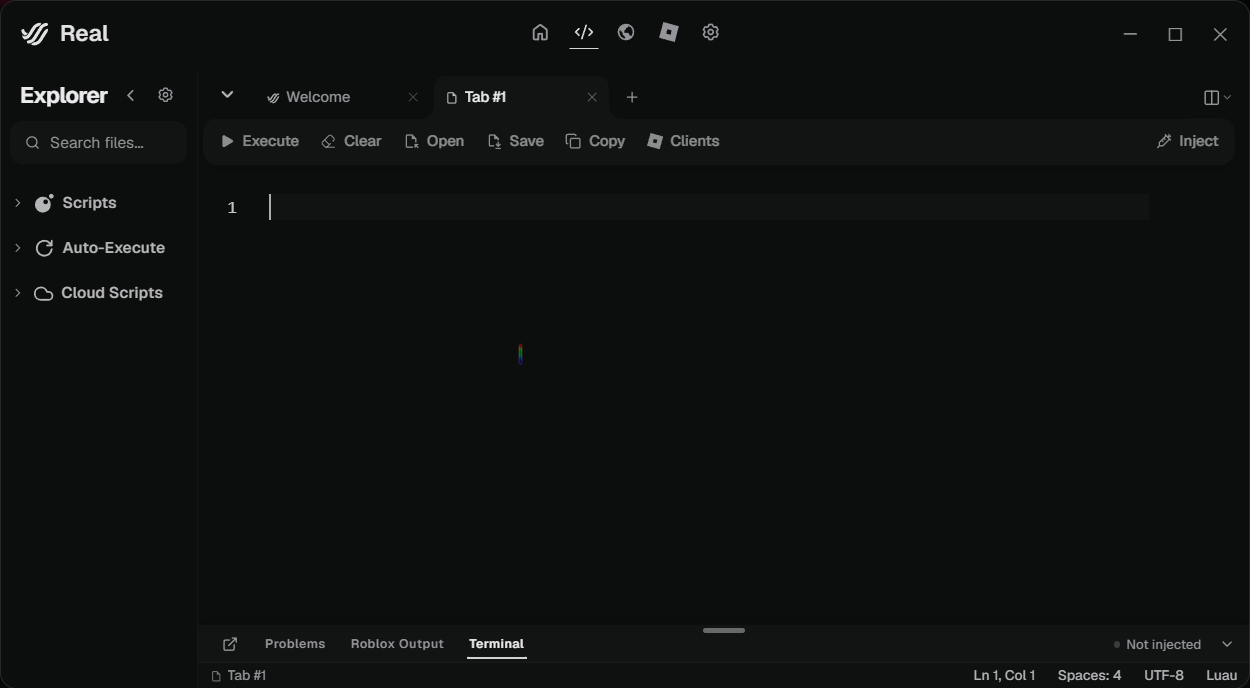Switch to Problems tab

coord(295,644)
